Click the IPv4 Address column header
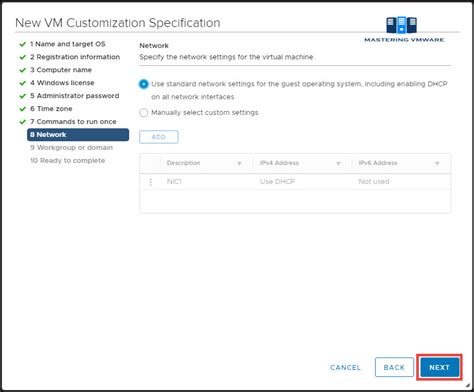474x392 pixels. pos(279,163)
